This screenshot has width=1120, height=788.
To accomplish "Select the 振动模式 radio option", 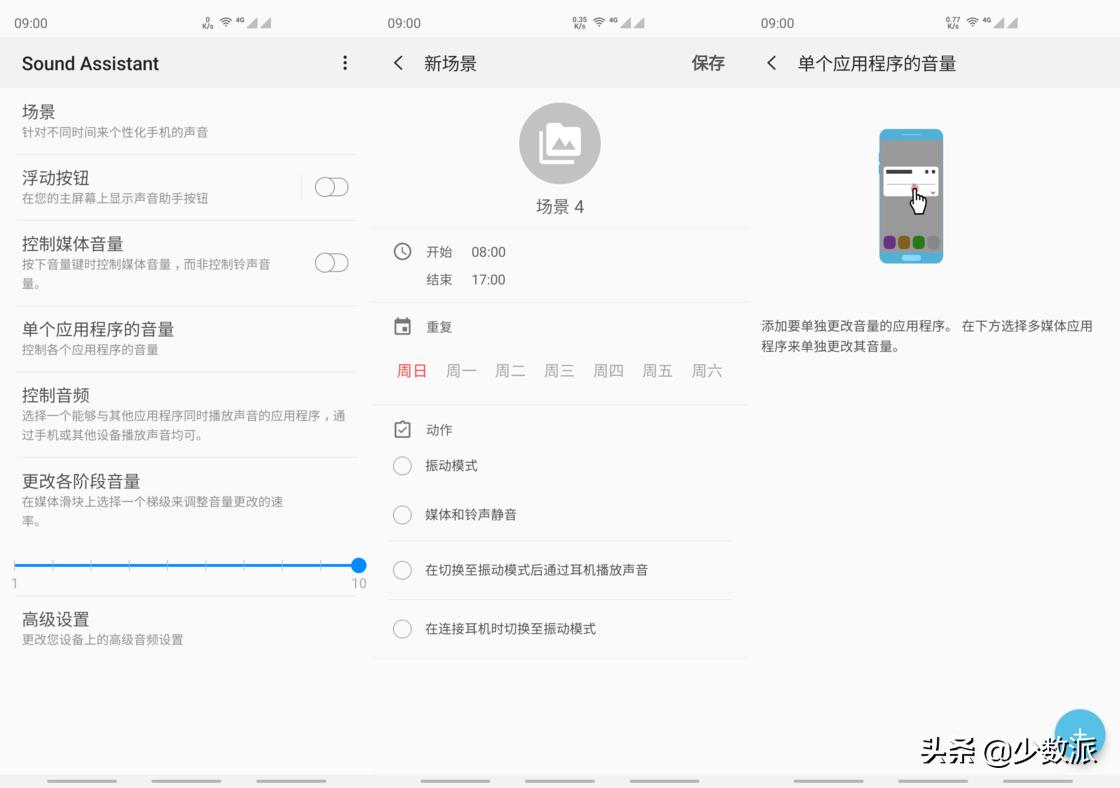I will coord(402,465).
